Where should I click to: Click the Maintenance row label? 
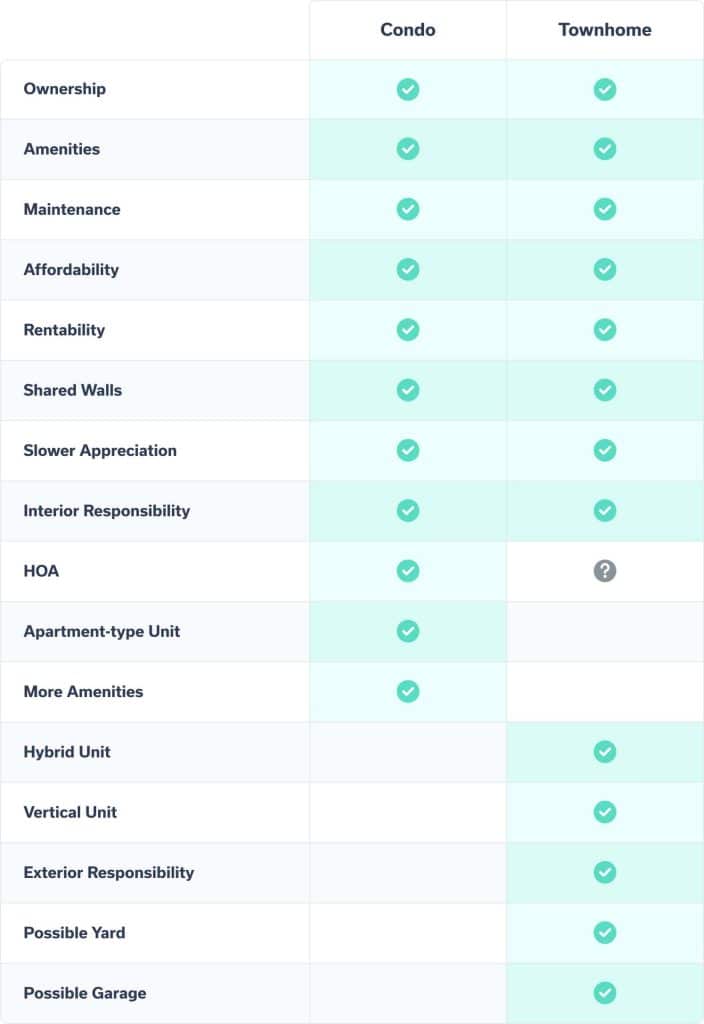point(72,210)
